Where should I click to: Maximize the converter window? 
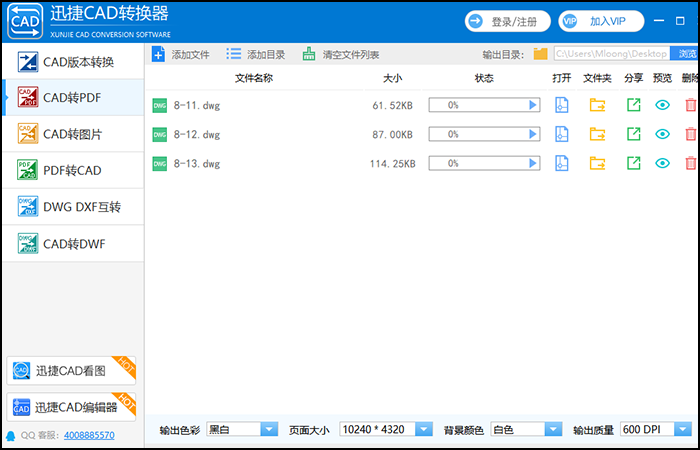coord(680,21)
